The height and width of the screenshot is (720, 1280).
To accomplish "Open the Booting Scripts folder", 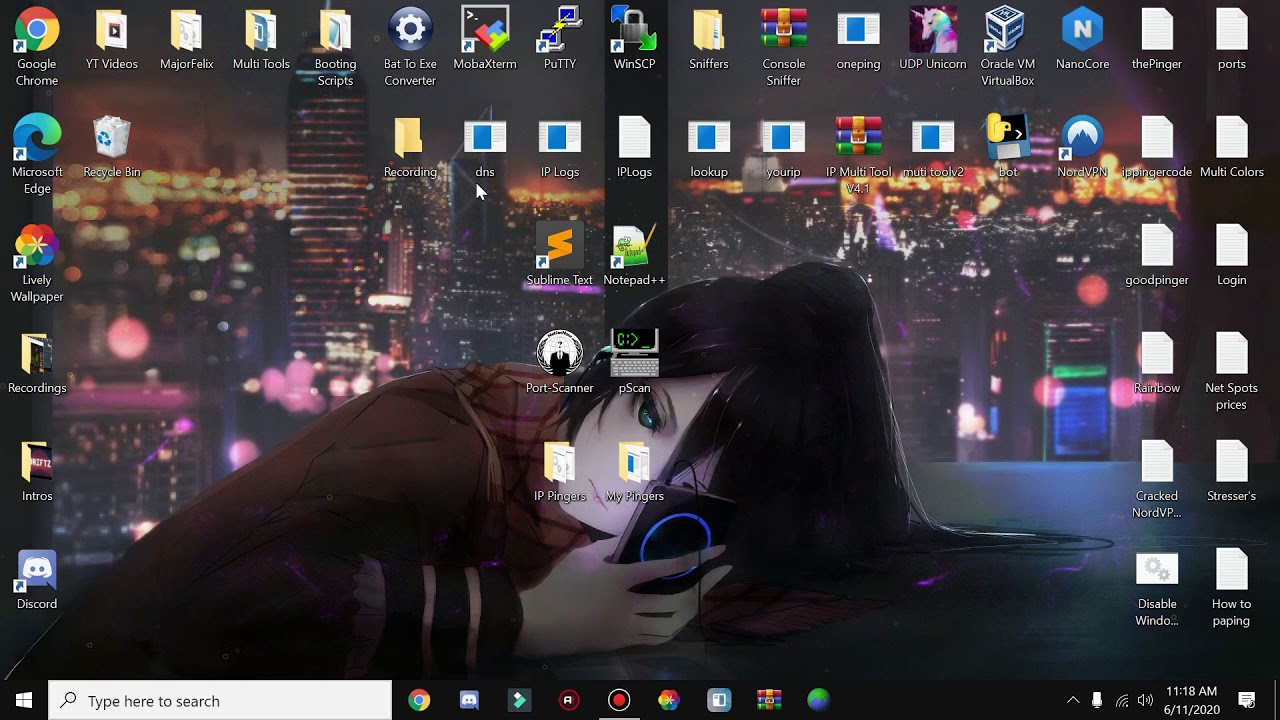I will click(335, 32).
